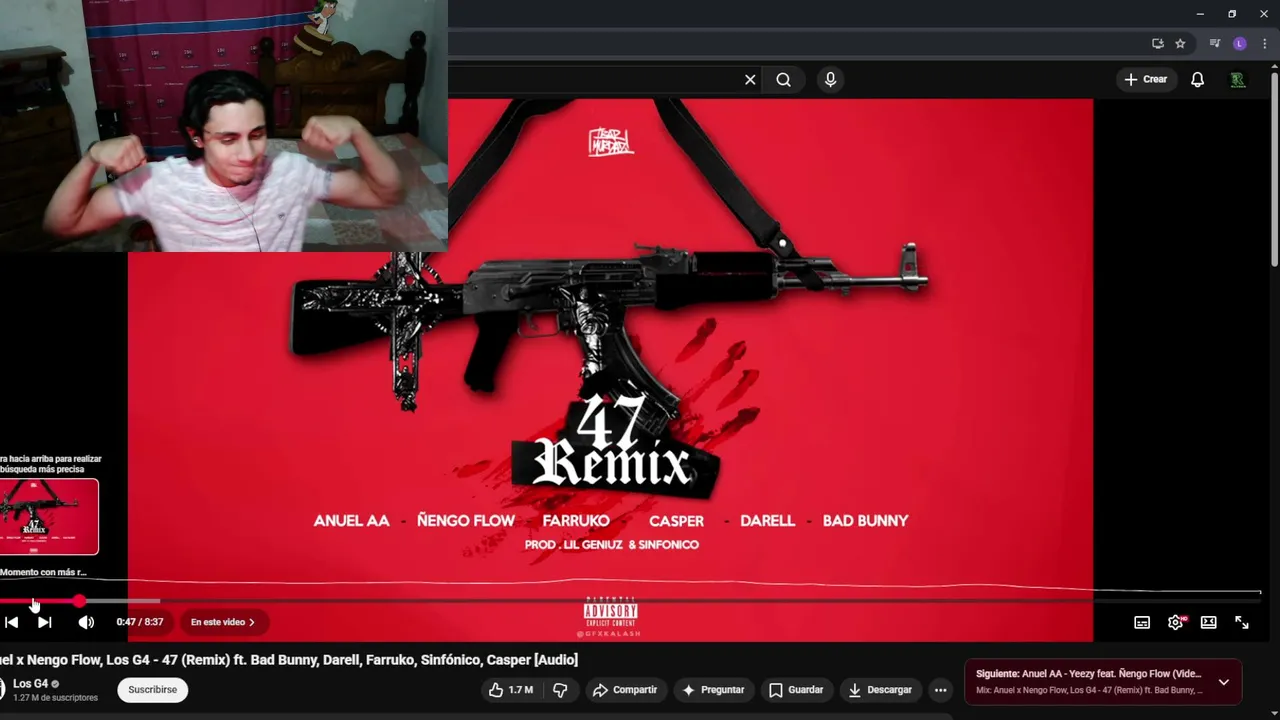Seek using the red progress scrubber
The image size is (1280, 720).
(79, 601)
